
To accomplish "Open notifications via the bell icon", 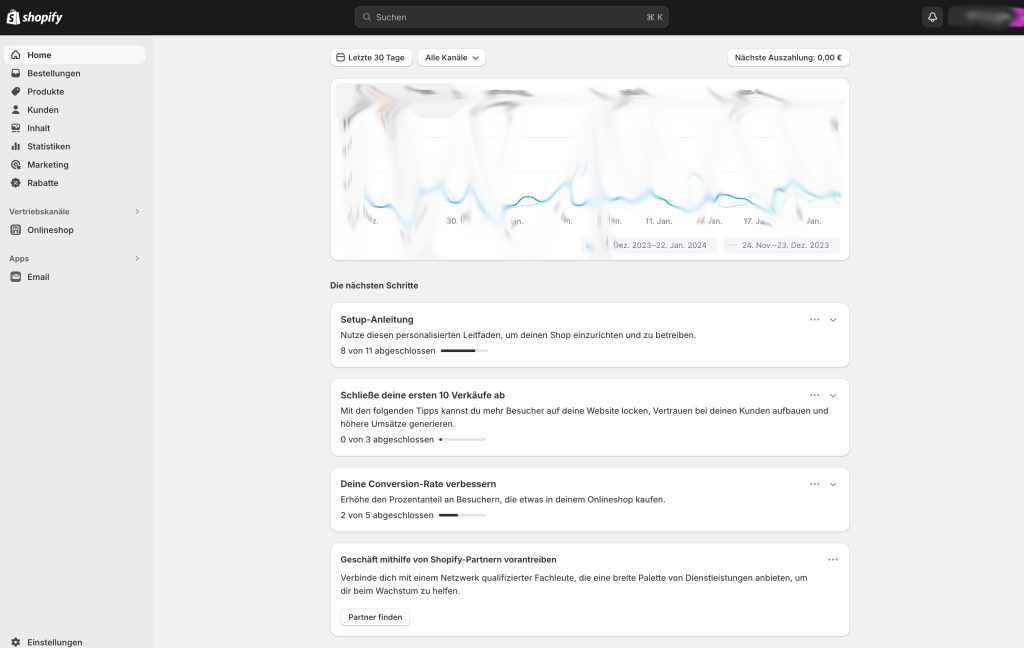I will pos(932,17).
